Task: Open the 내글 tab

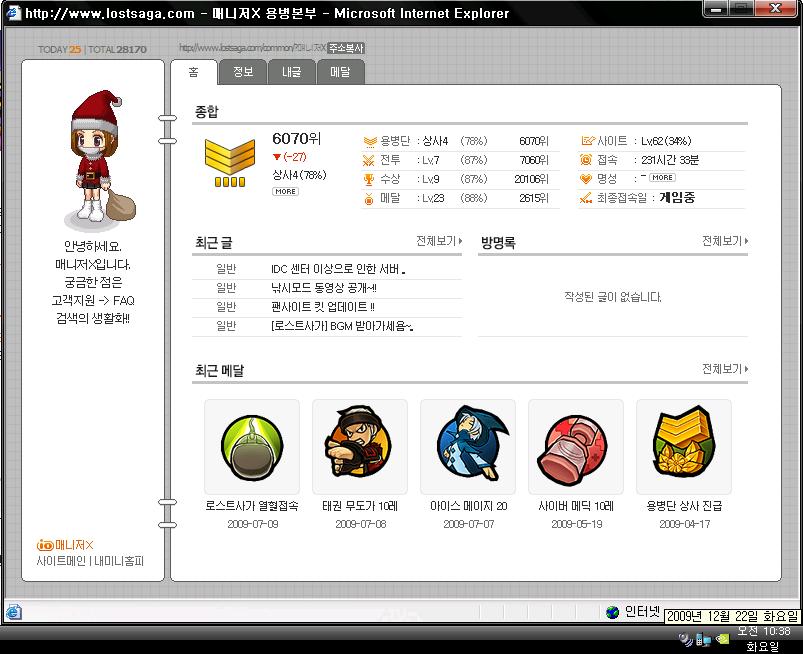Action: pos(292,72)
